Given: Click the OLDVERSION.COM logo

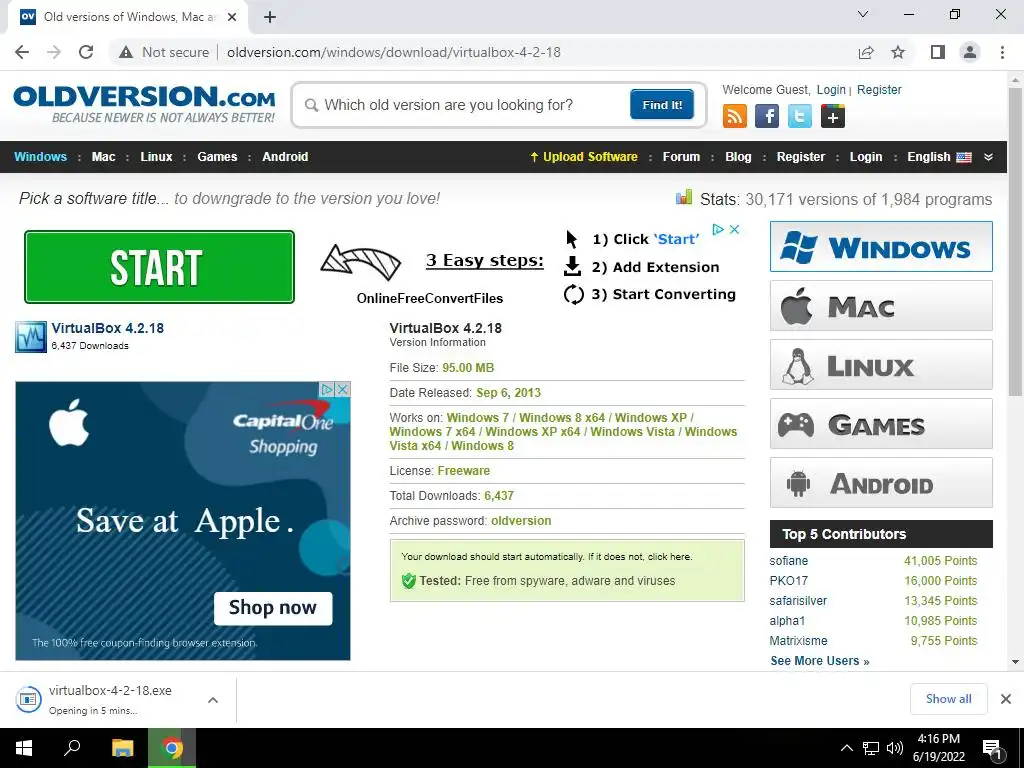Looking at the screenshot, I should [x=144, y=104].
